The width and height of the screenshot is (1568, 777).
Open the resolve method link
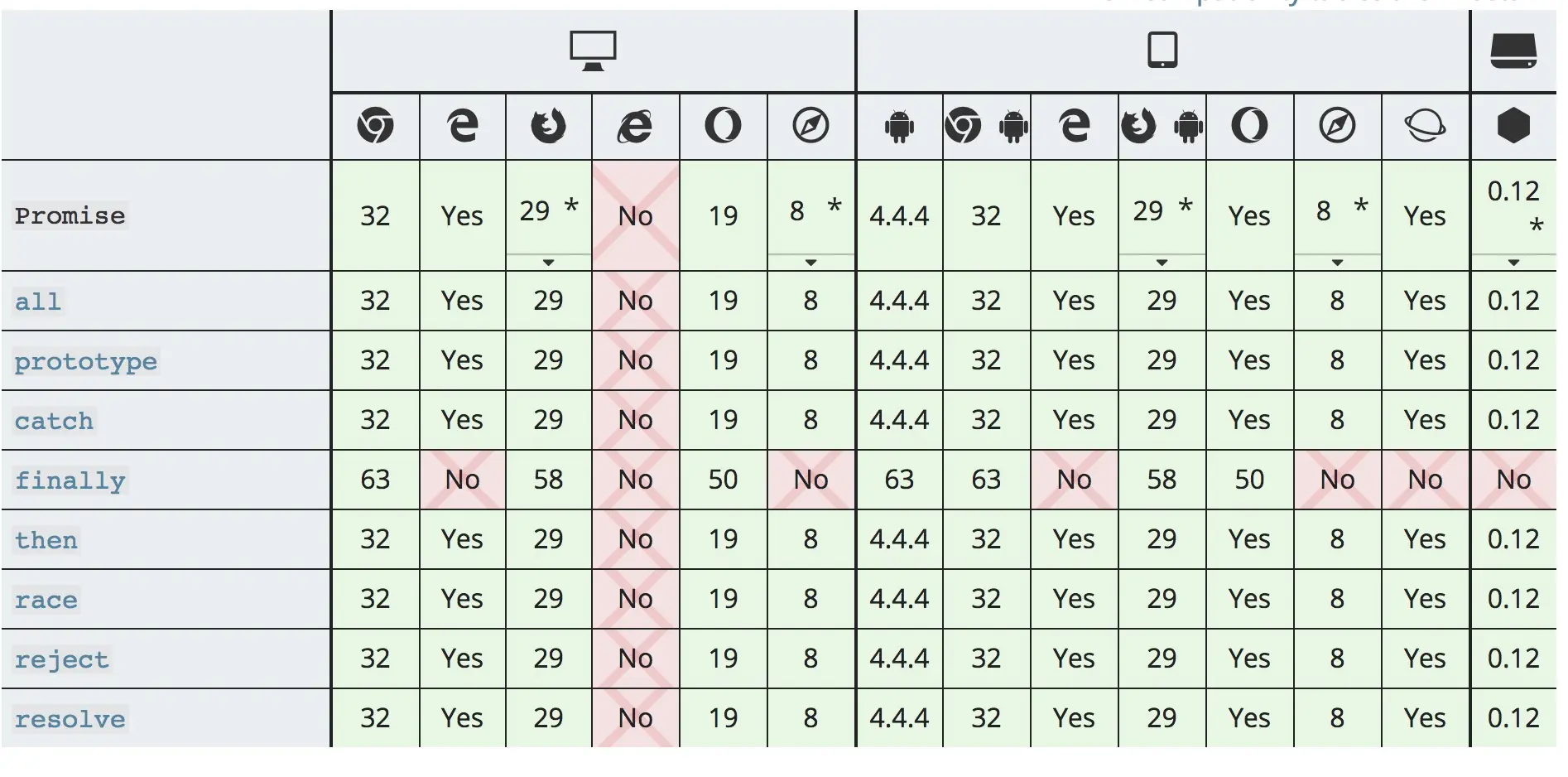(x=70, y=719)
